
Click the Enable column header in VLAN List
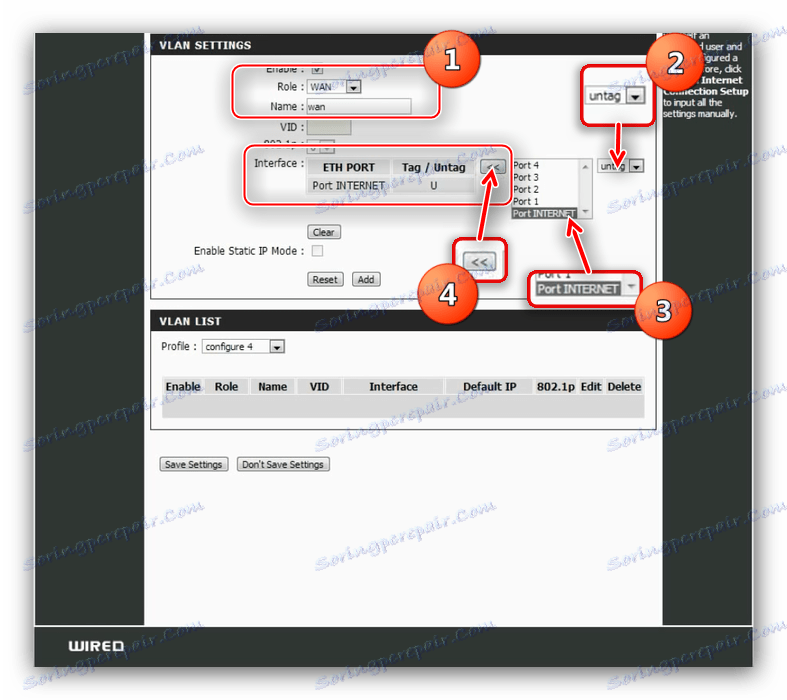click(183, 386)
